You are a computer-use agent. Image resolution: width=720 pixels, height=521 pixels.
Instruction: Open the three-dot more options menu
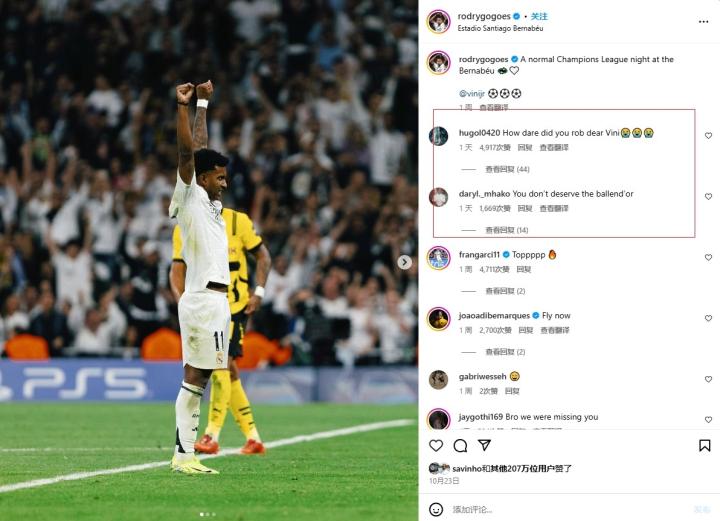[x=703, y=22]
